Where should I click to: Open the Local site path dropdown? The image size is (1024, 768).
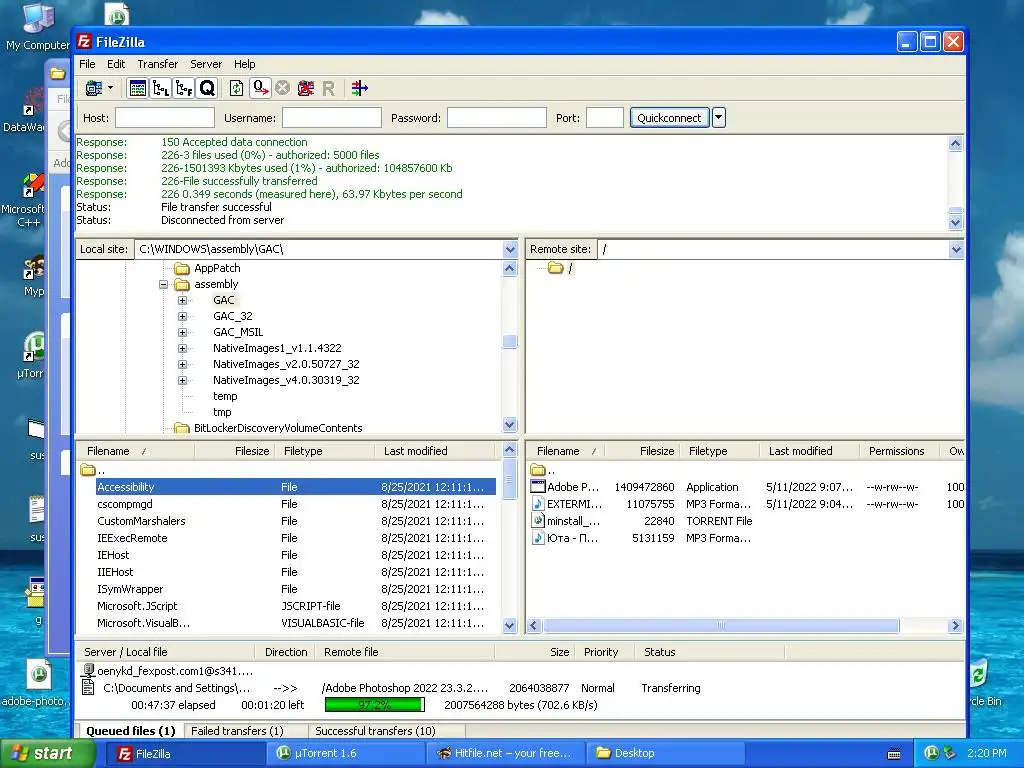(510, 249)
